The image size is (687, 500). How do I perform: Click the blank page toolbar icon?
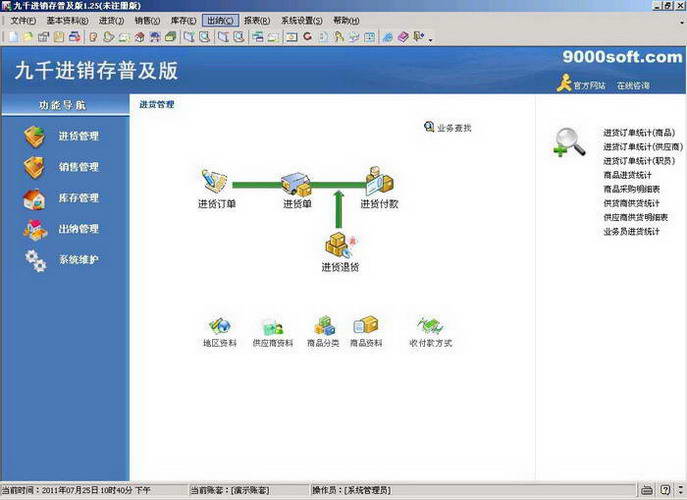tap(14, 37)
